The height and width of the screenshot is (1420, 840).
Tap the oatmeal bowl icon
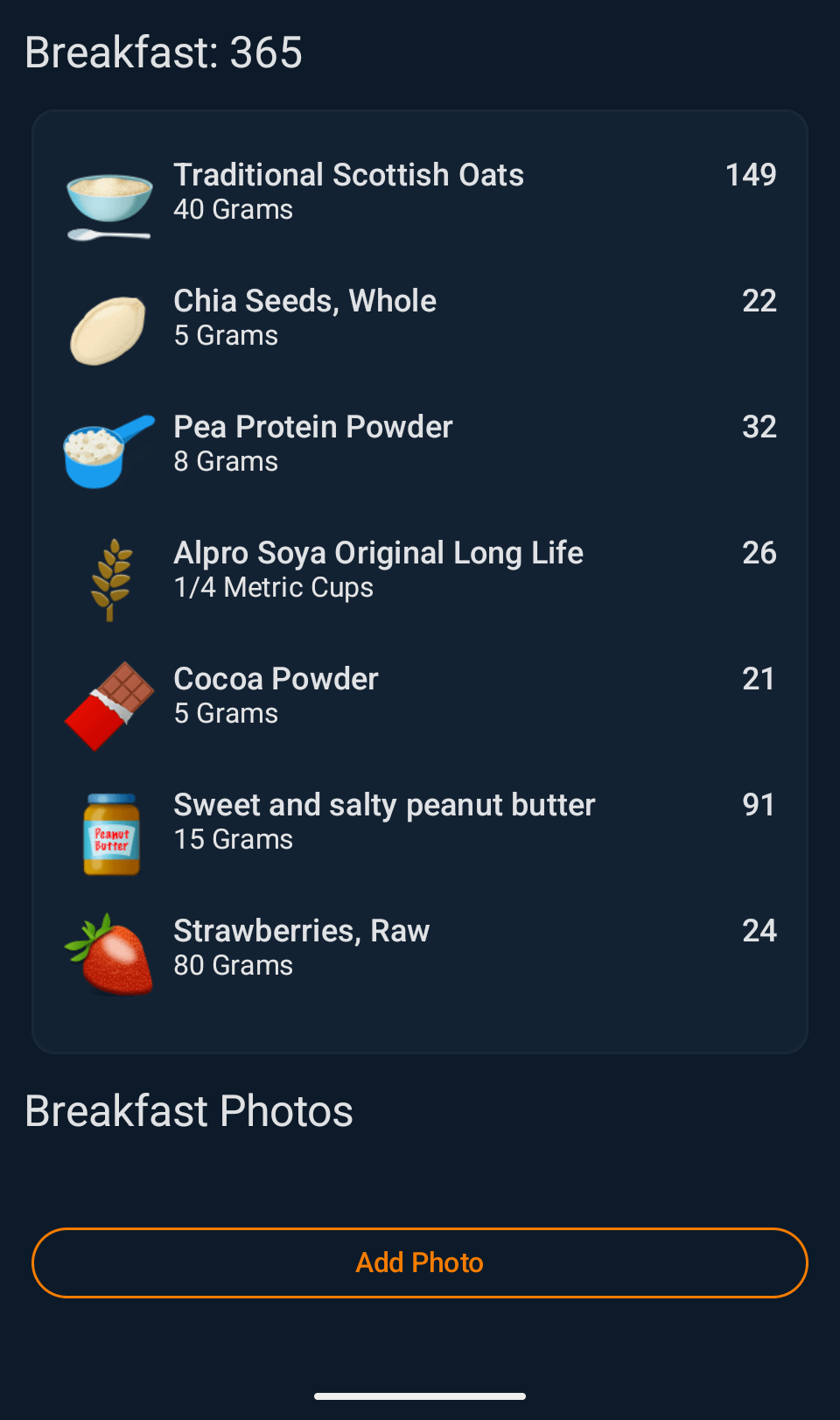pos(109,203)
